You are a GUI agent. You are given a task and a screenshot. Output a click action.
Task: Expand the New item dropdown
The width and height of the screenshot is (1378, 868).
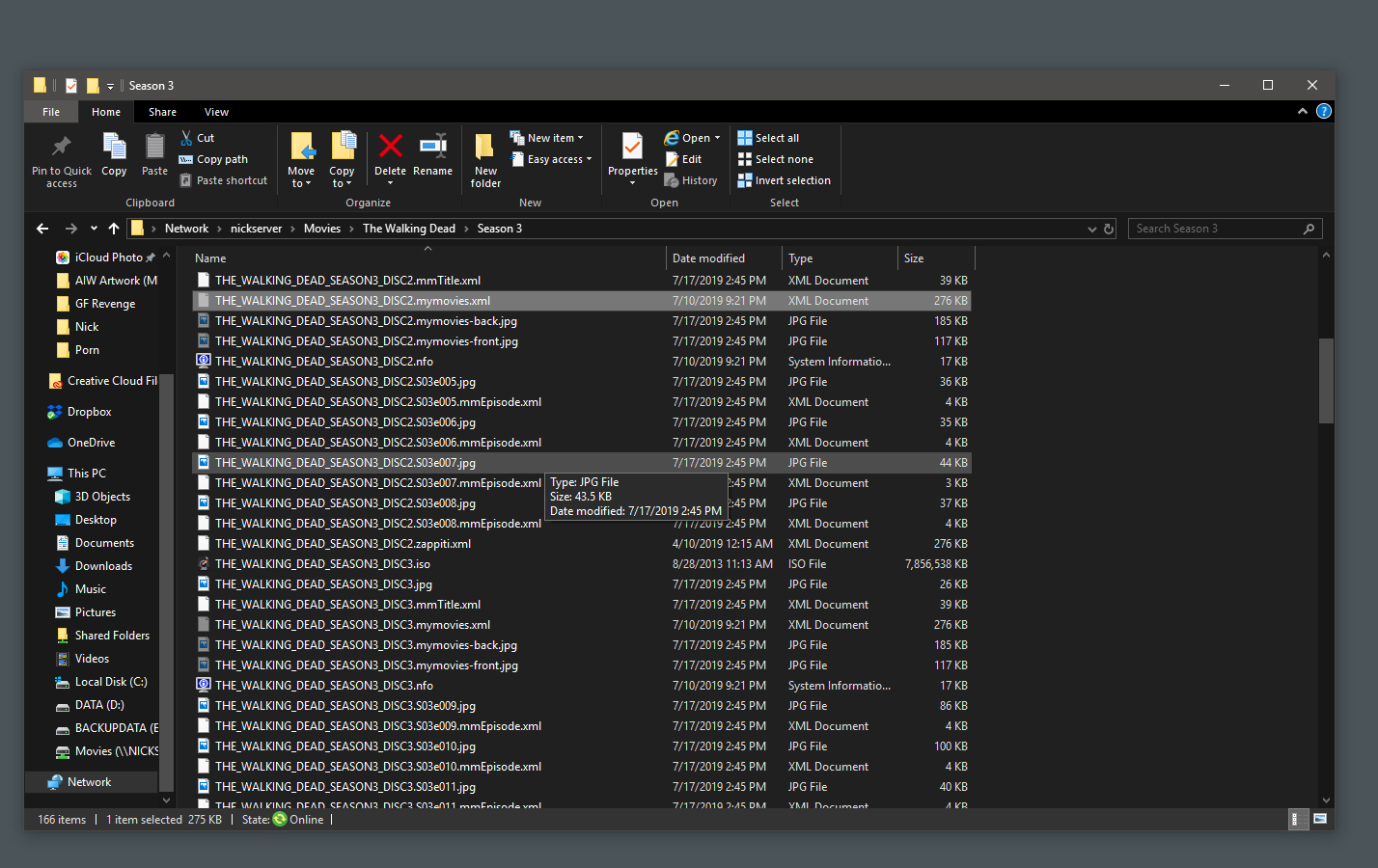pos(580,138)
